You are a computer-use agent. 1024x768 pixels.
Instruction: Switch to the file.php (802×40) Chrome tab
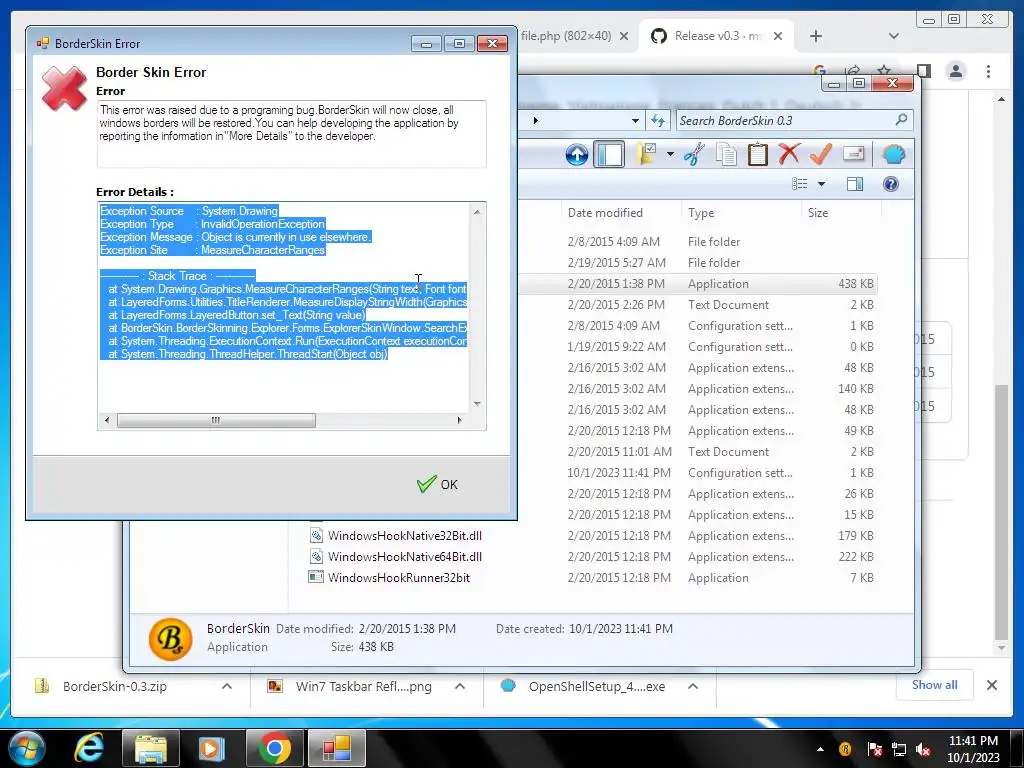pos(566,36)
